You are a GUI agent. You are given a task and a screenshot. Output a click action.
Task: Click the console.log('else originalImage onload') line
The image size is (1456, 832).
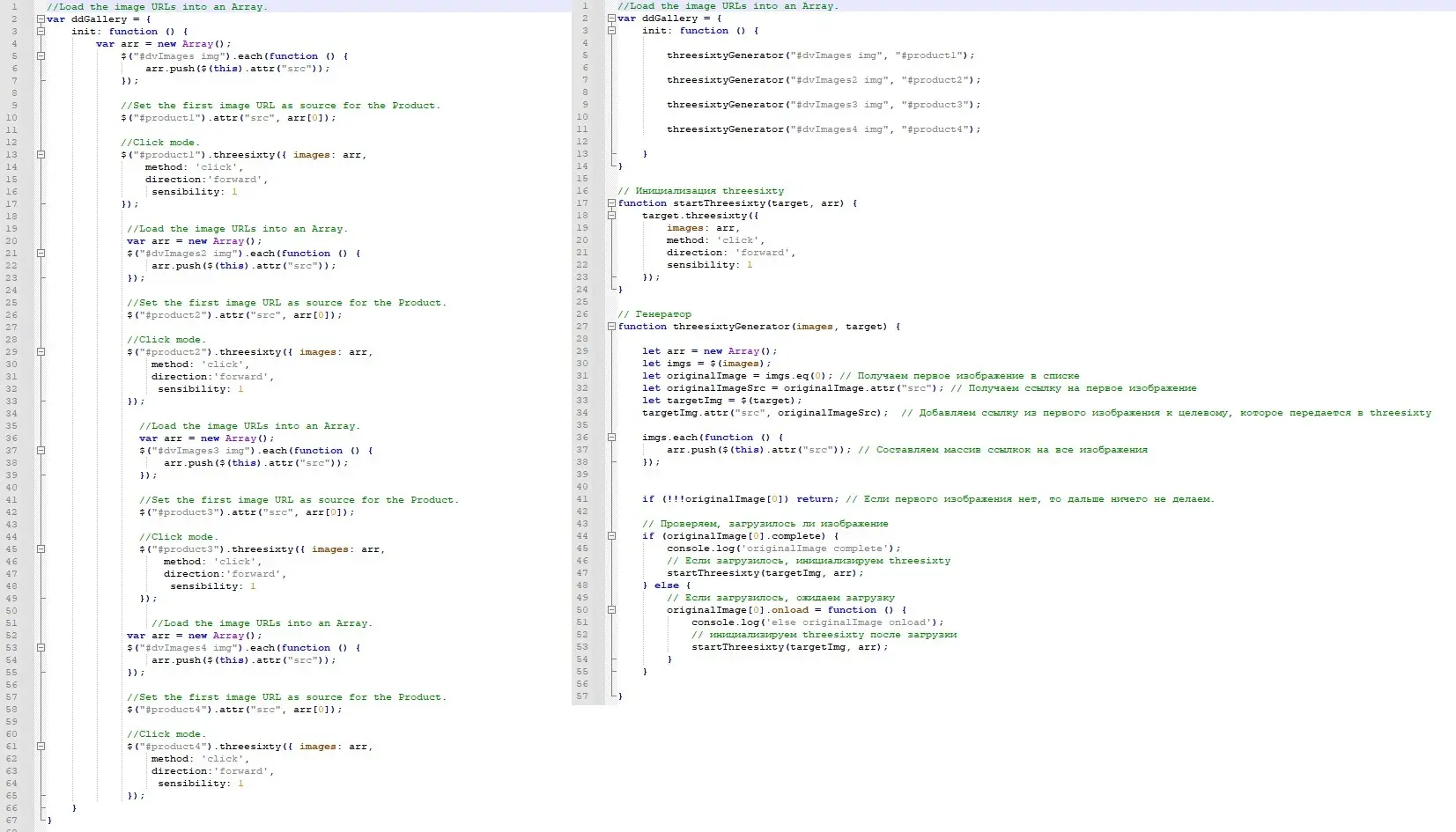817,622
